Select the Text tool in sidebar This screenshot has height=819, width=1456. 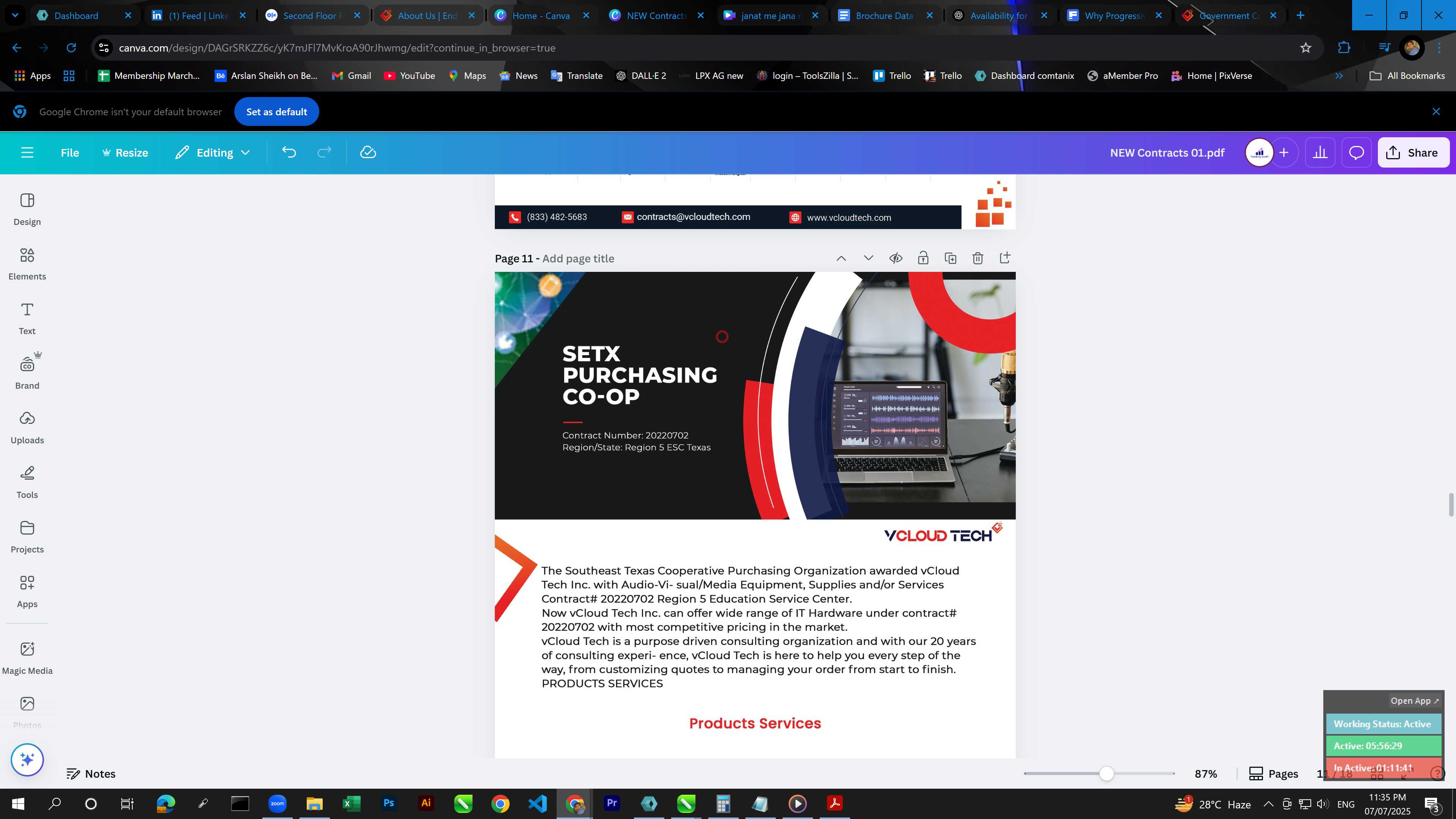[27, 318]
